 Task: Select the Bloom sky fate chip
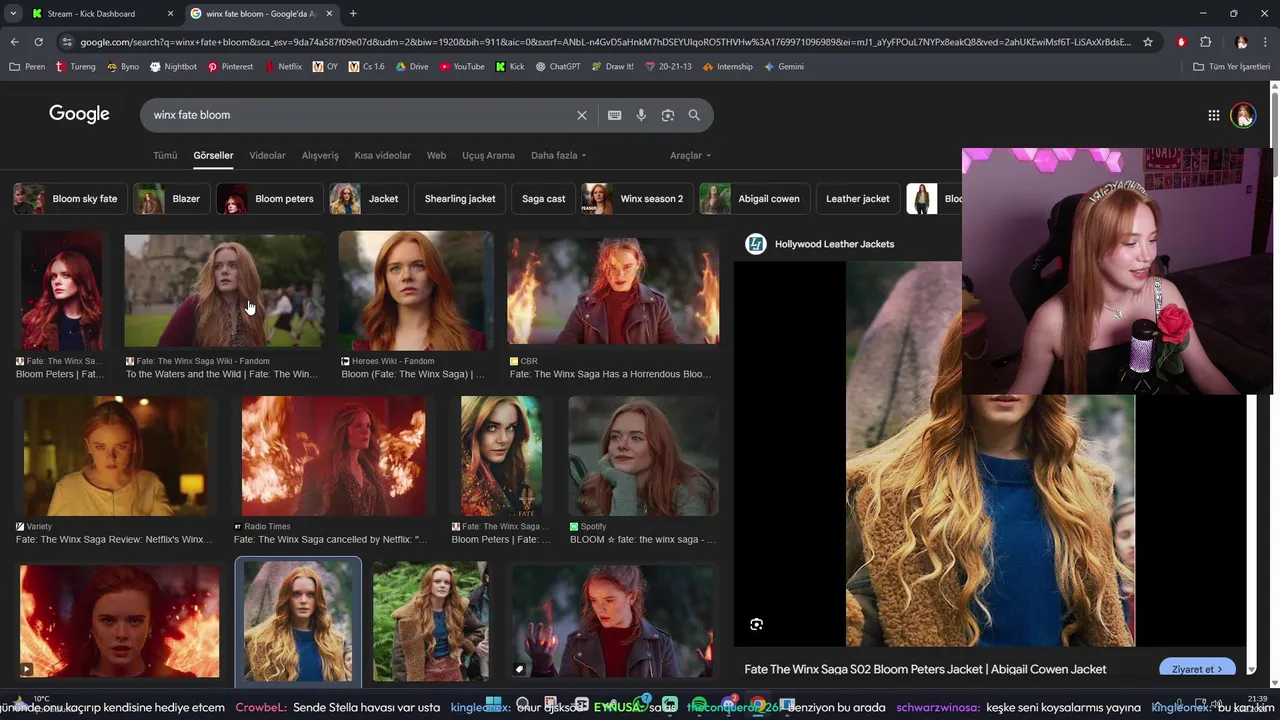[70, 199]
